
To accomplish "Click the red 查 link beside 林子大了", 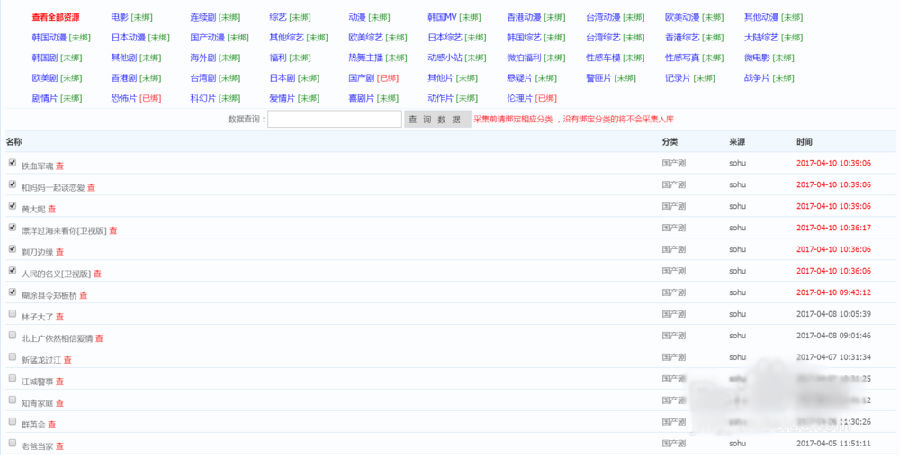I will pyautogui.click(x=60, y=317).
